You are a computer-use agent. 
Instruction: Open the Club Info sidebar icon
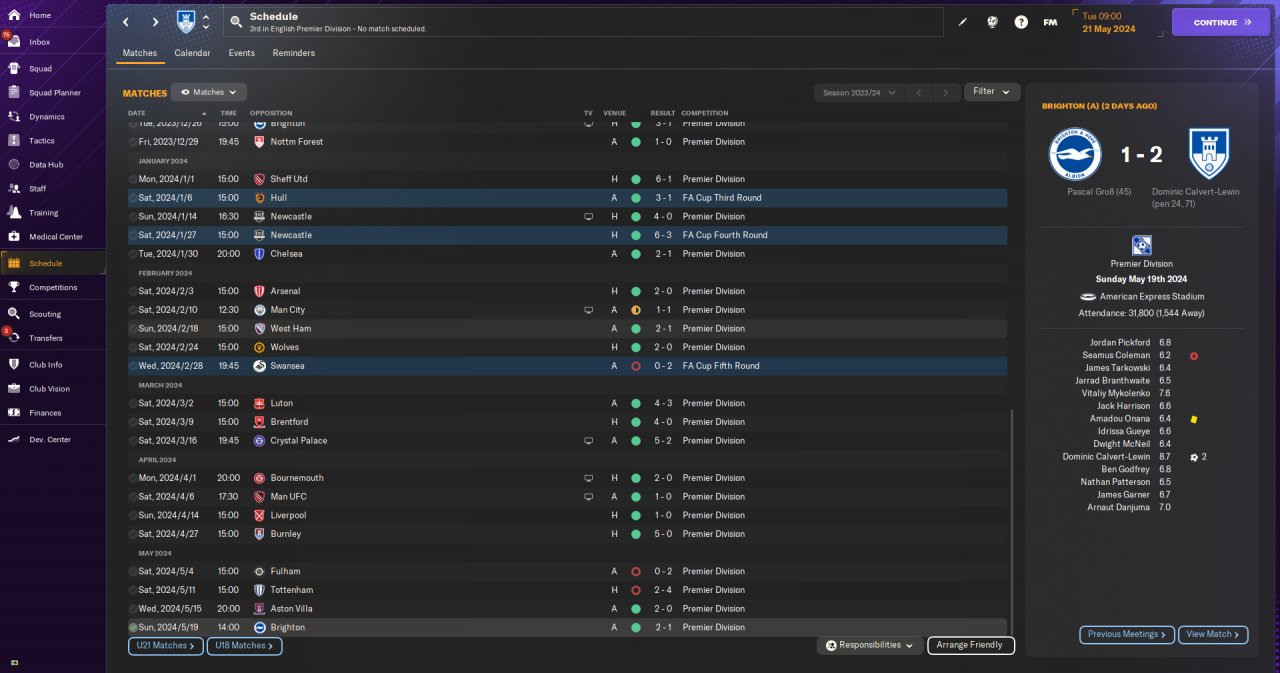point(14,365)
